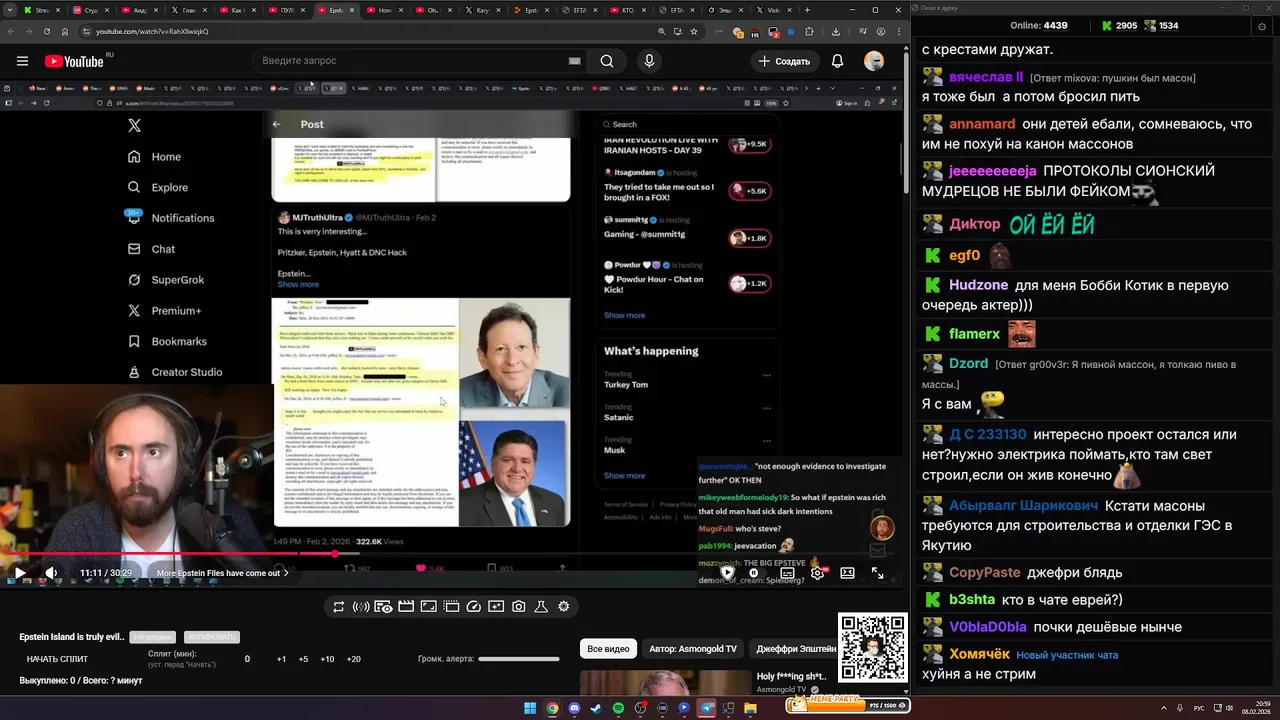Open the Holy f***ing sh*t video thumbnail

664,682
